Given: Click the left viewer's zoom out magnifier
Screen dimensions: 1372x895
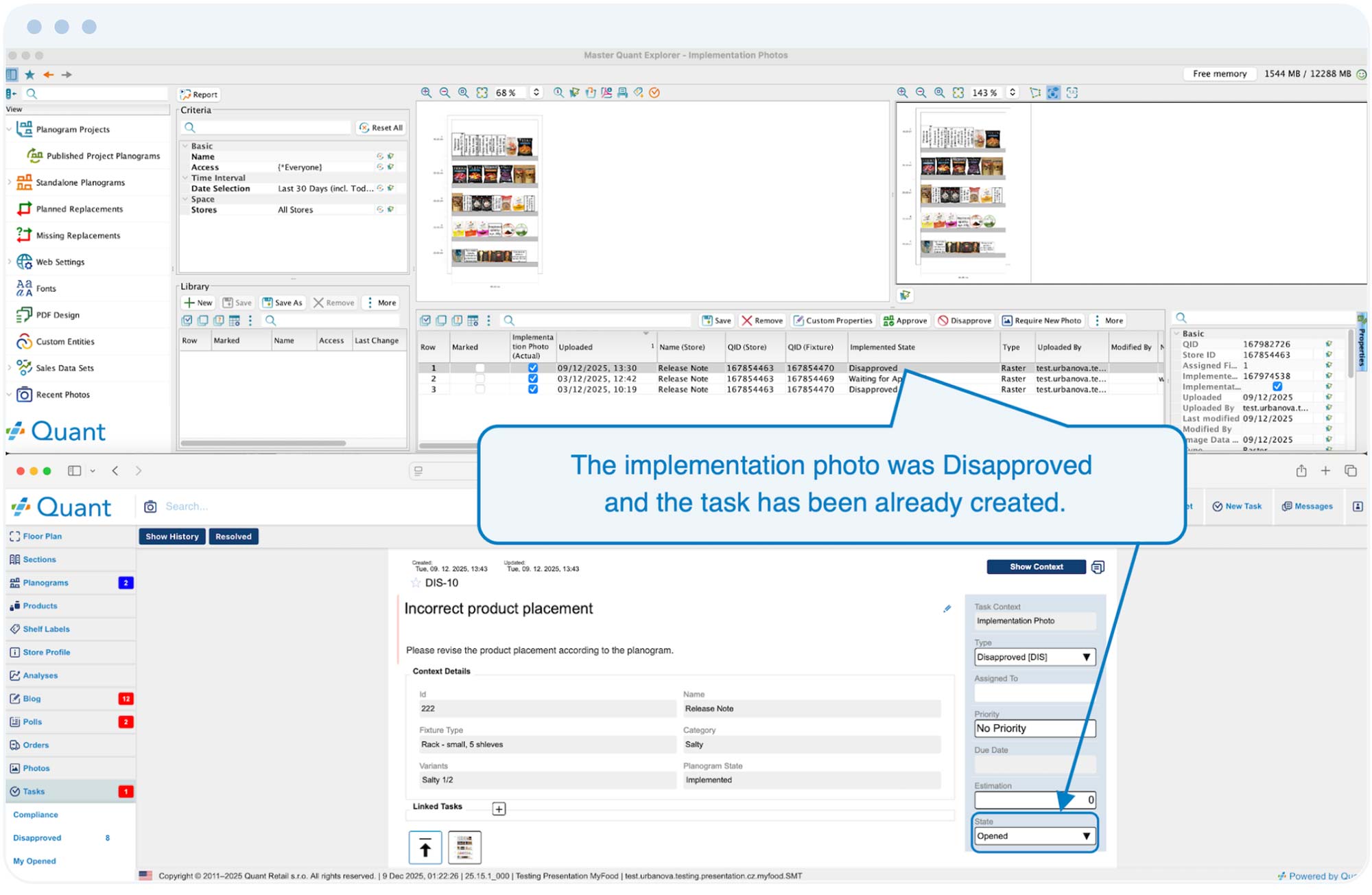Looking at the screenshot, I should pyautogui.click(x=445, y=93).
